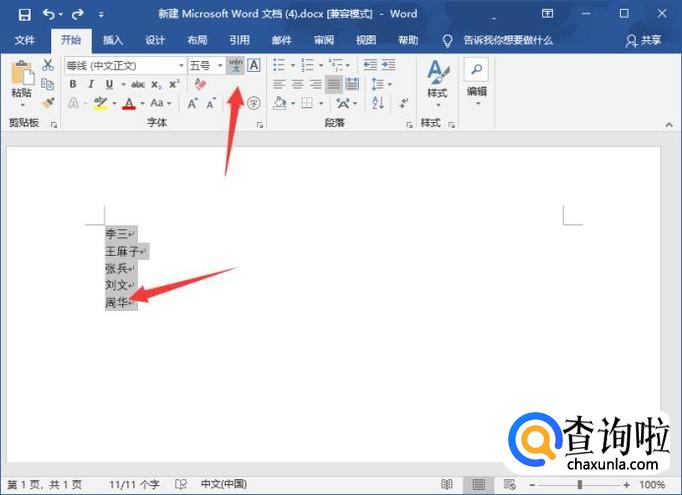This screenshot has width=682, height=495.
Task: Switch to the 邮件 tab
Action: click(281, 40)
